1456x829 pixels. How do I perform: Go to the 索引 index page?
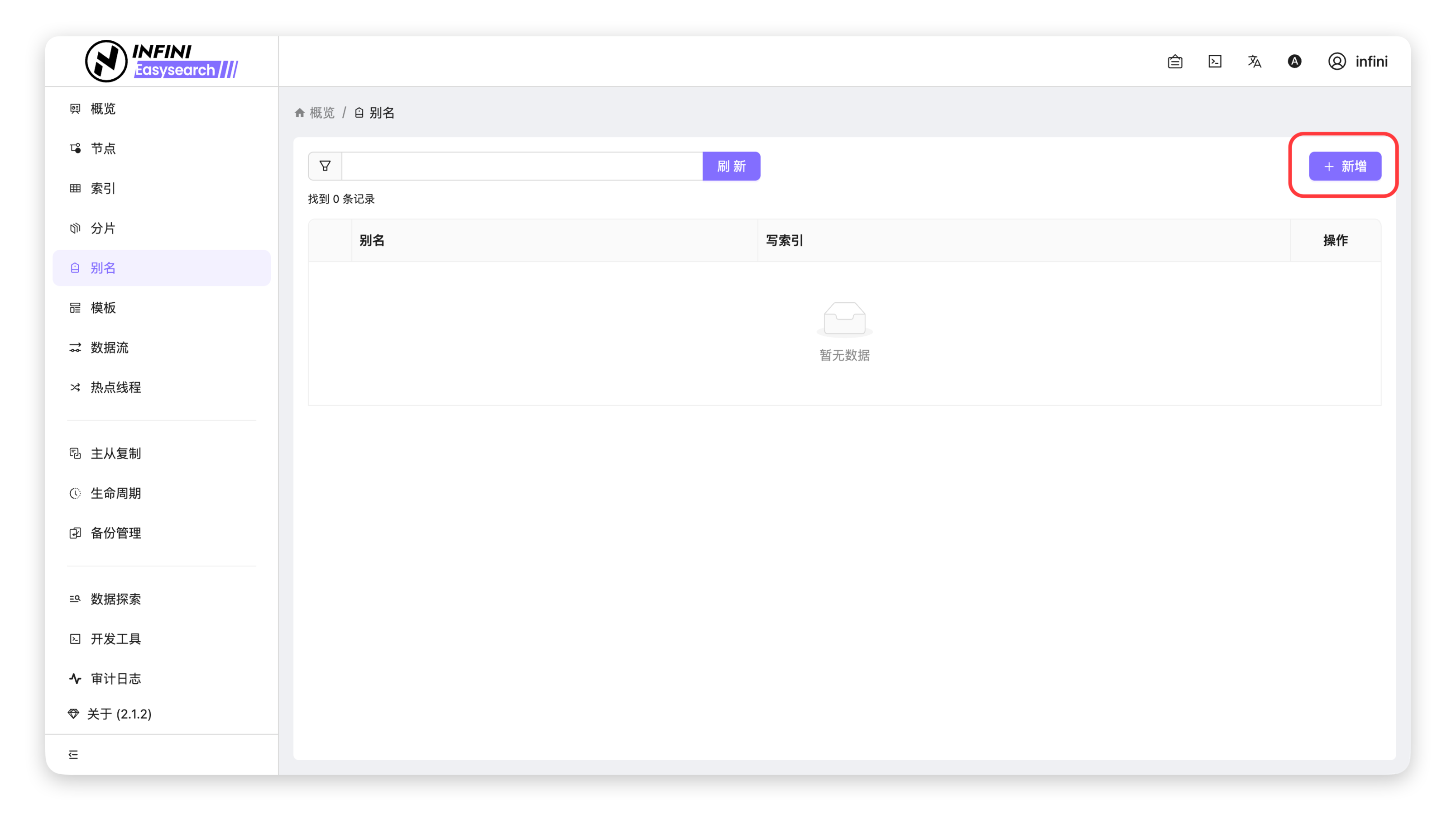click(103, 188)
